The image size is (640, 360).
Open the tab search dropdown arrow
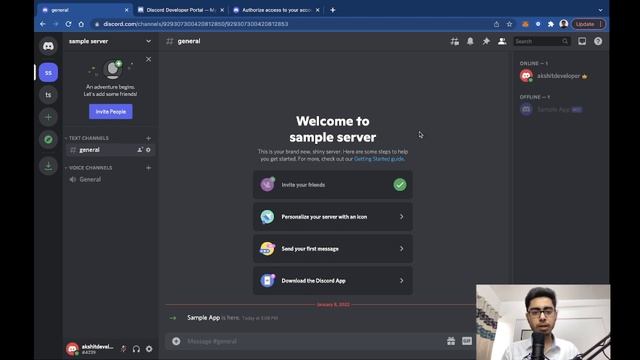pyautogui.click(x=600, y=10)
